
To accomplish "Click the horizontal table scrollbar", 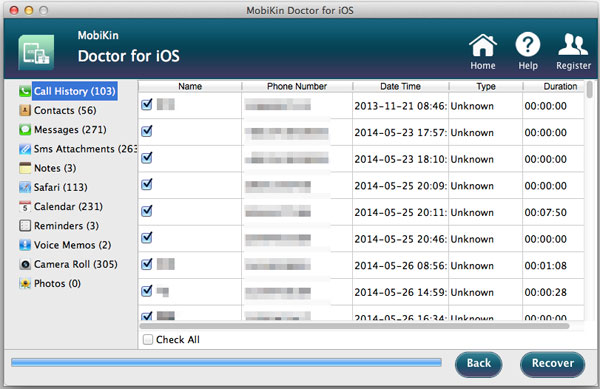I will tap(354, 326).
